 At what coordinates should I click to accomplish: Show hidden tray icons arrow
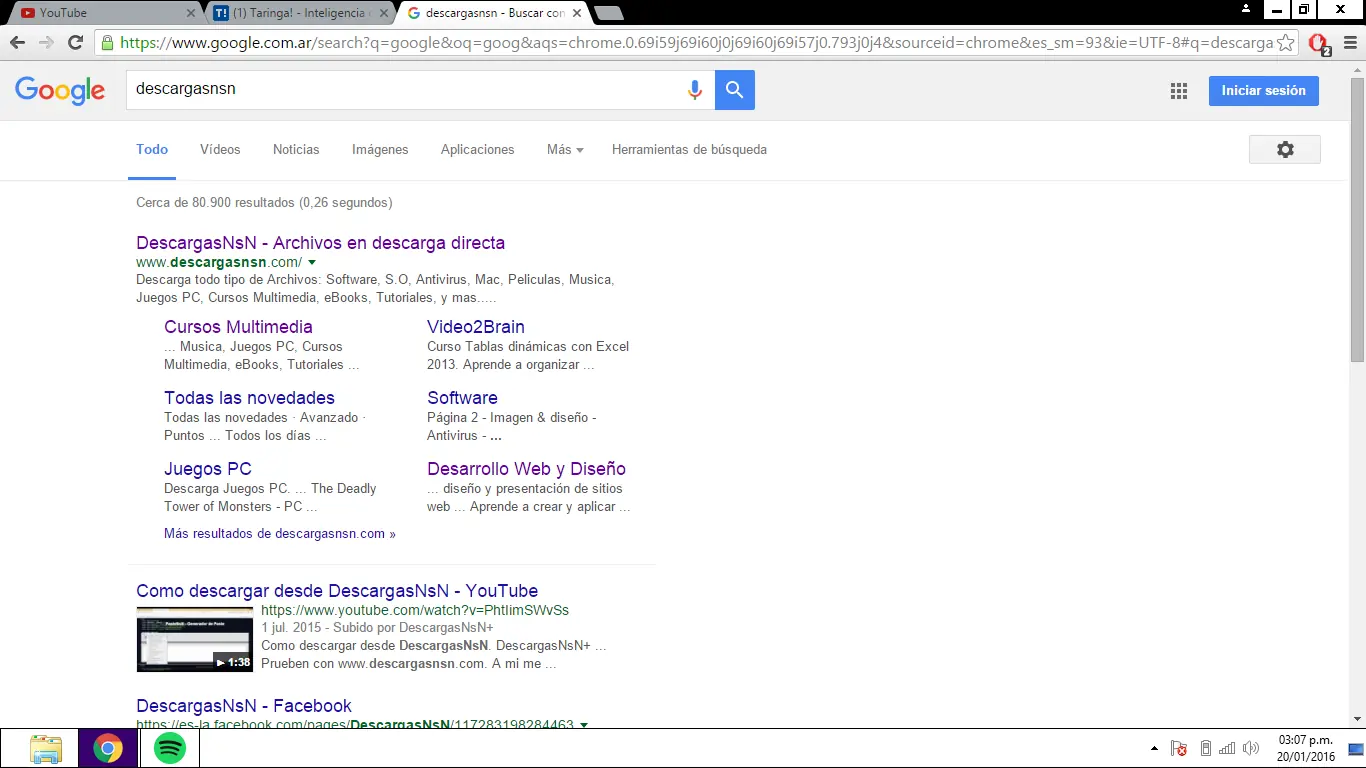[1155, 748]
